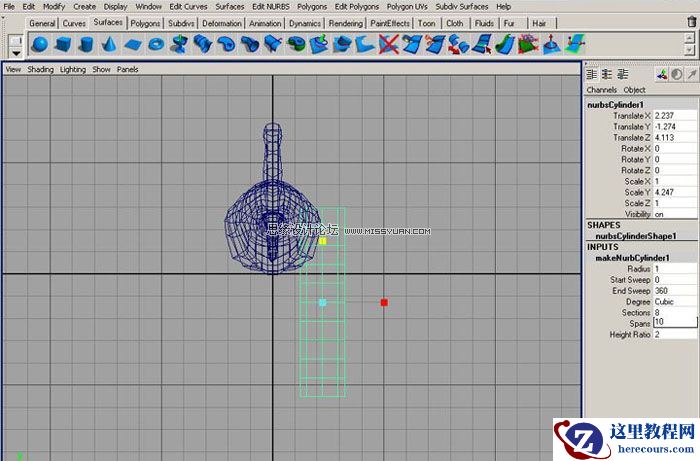Click the End Sweep value 360

(675, 291)
